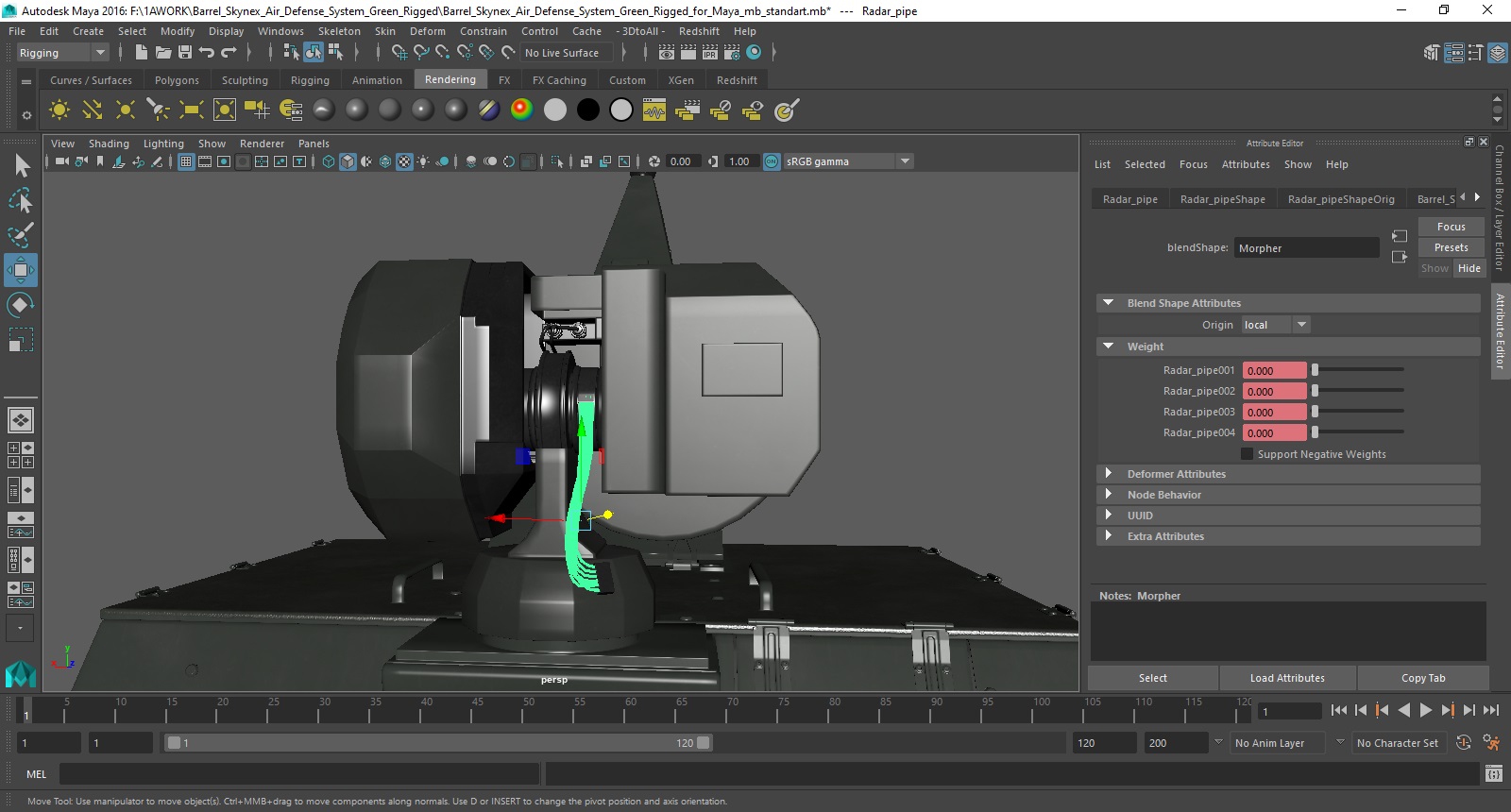Click the Radar_pipe001 weight slider

click(x=1358, y=370)
